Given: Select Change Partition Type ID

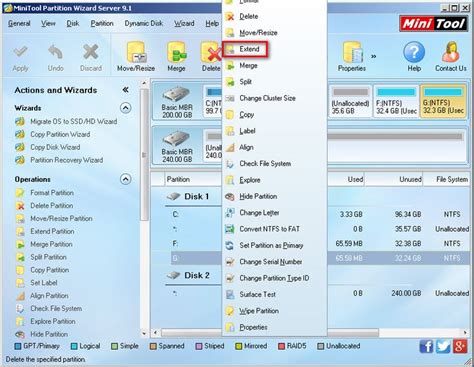Looking at the screenshot, I should click(x=274, y=278).
